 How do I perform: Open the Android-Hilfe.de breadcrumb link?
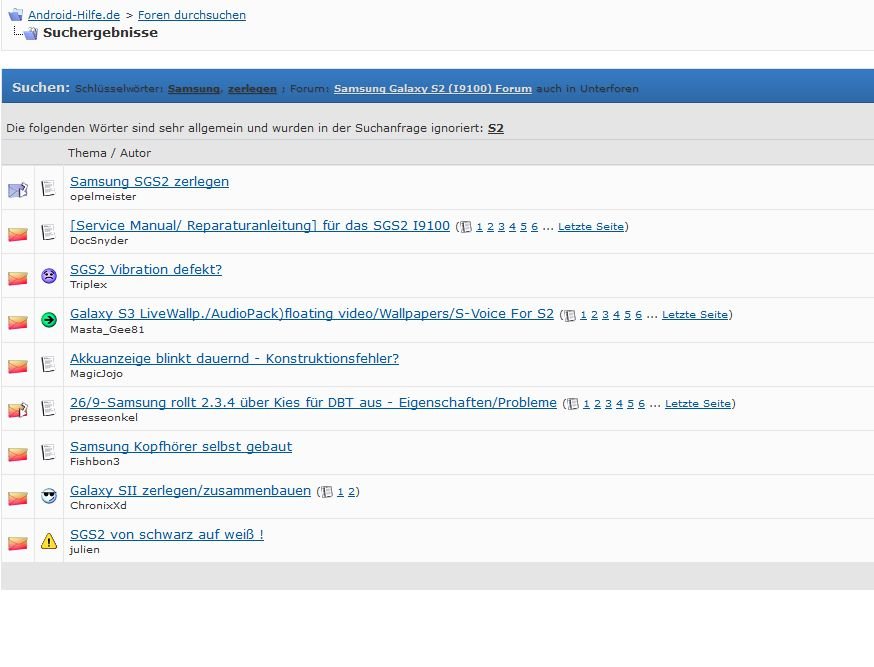[x=74, y=15]
